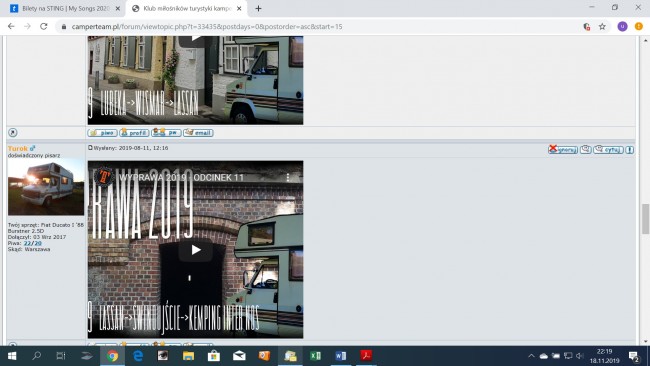Open Windows taskbar search
Viewport: 650px width, 366px height.
click(36, 356)
